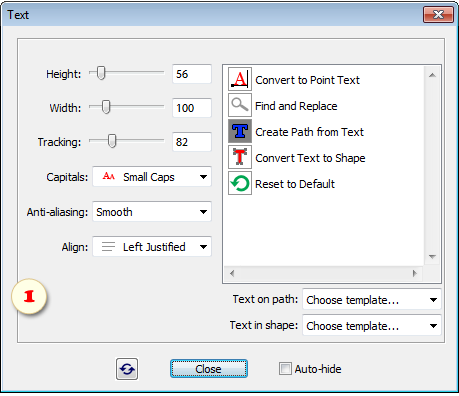Click the refresh icon beside Close
This screenshot has width=459, height=396.
[x=127, y=369]
